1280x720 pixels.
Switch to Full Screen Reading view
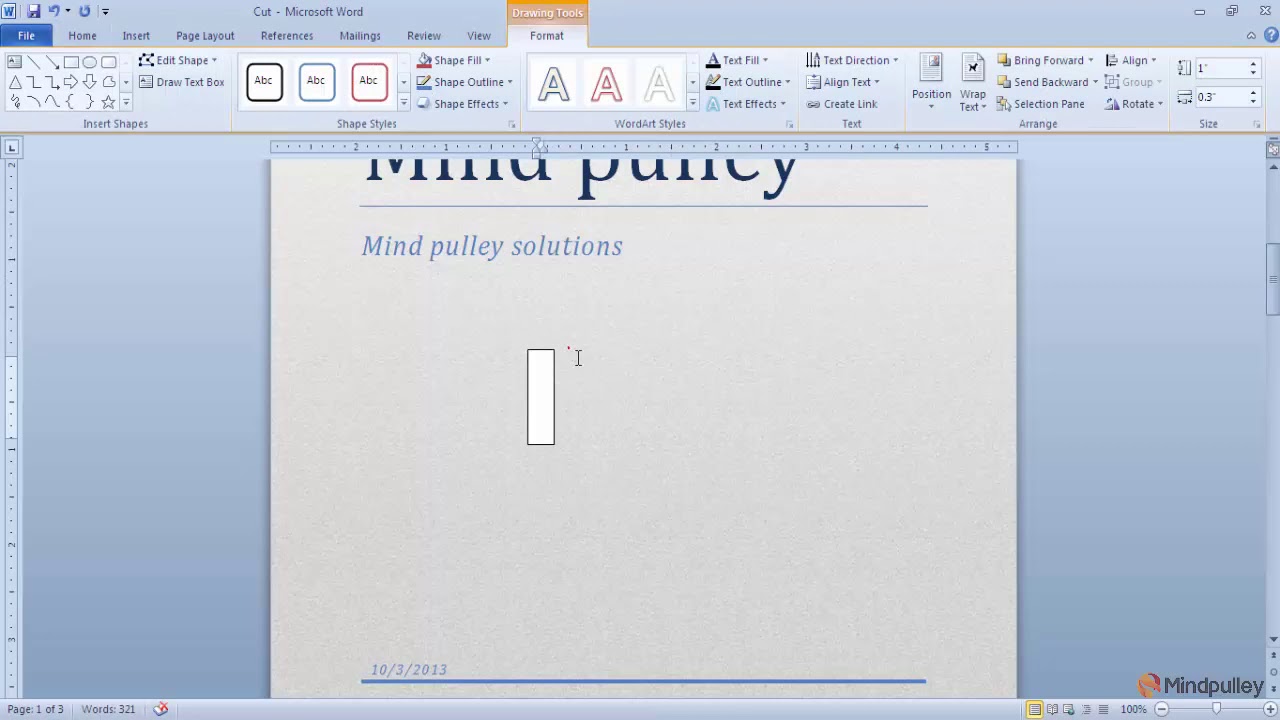(1052, 709)
